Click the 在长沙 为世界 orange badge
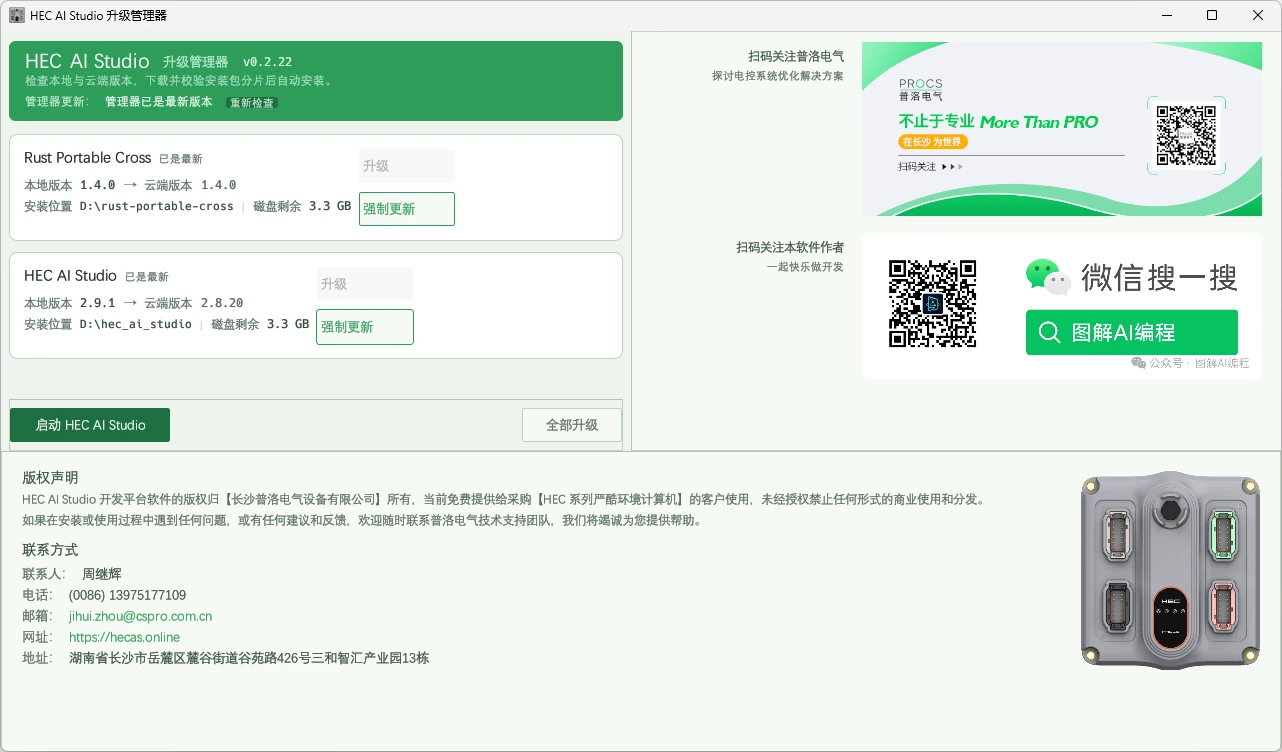Image resolution: width=1282 pixels, height=752 pixels. [933, 142]
